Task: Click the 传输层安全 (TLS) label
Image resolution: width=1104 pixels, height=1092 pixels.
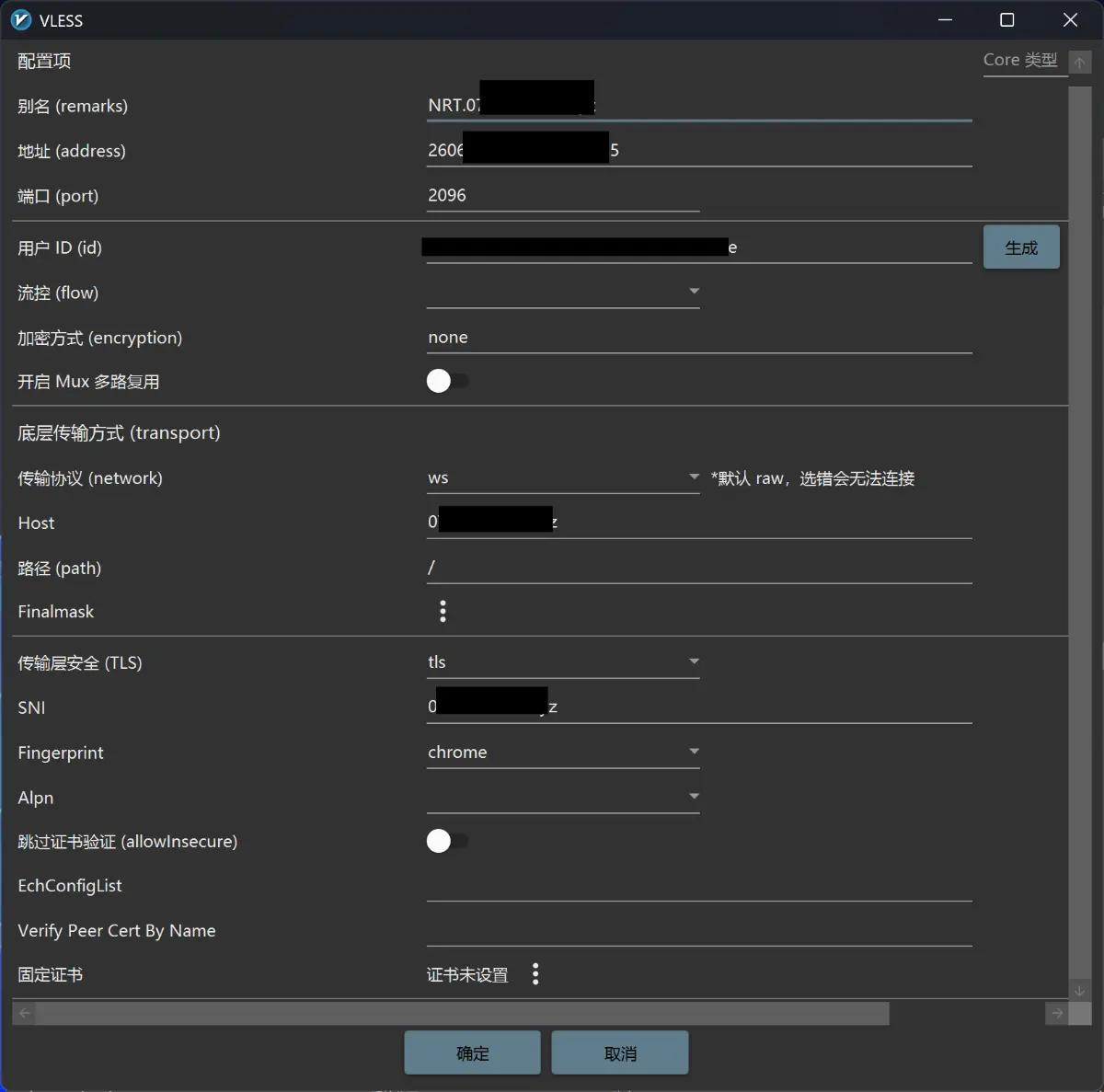Action: [80, 662]
